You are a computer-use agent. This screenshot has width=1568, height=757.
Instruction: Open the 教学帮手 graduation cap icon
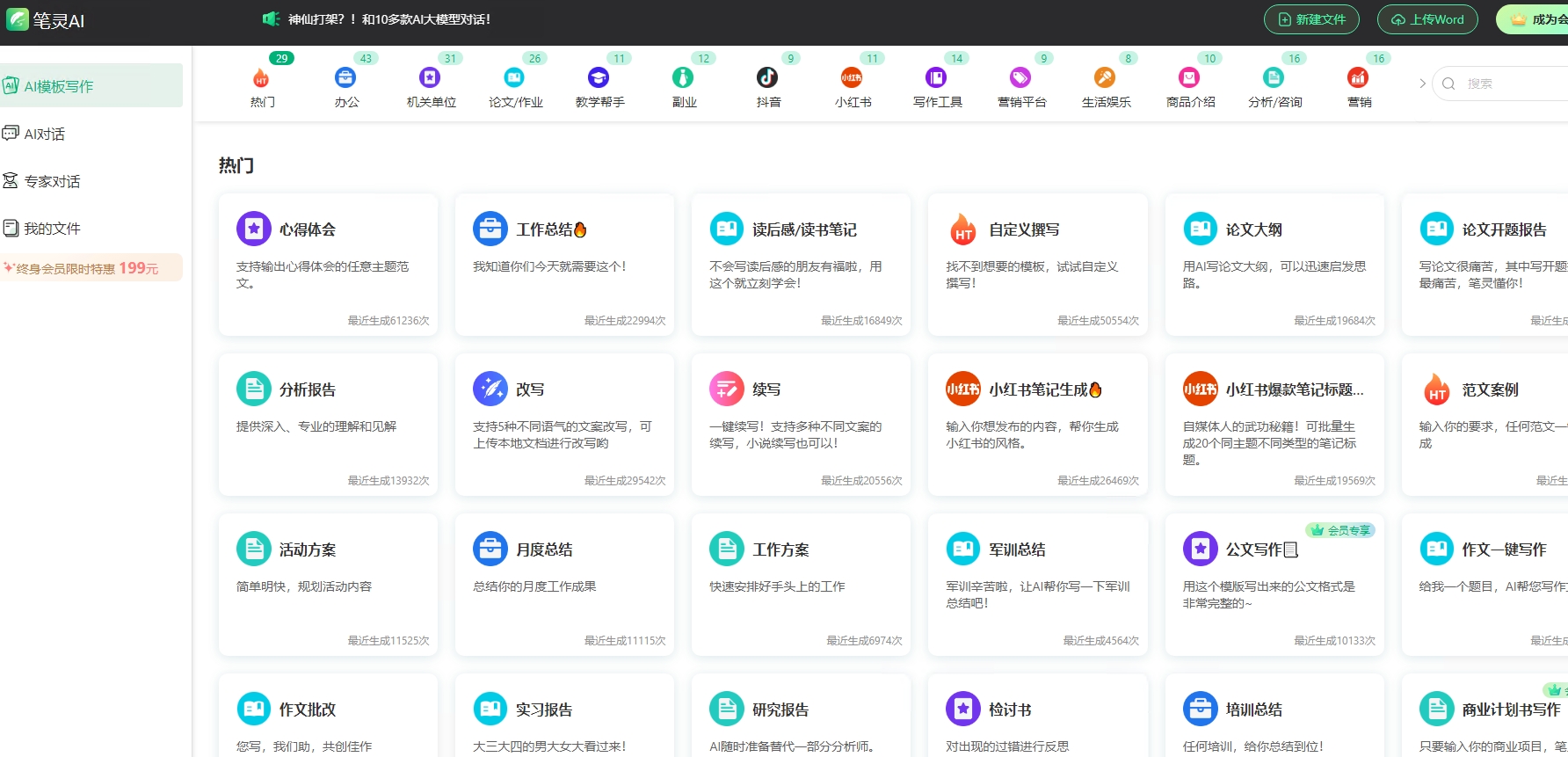coord(599,78)
